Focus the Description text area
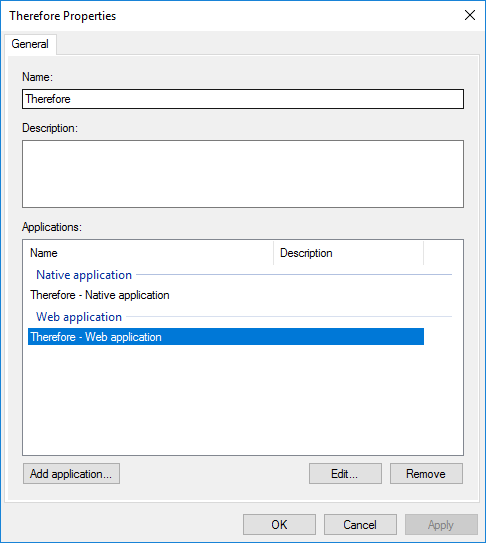Viewport: 486px width, 543px height. (x=243, y=174)
